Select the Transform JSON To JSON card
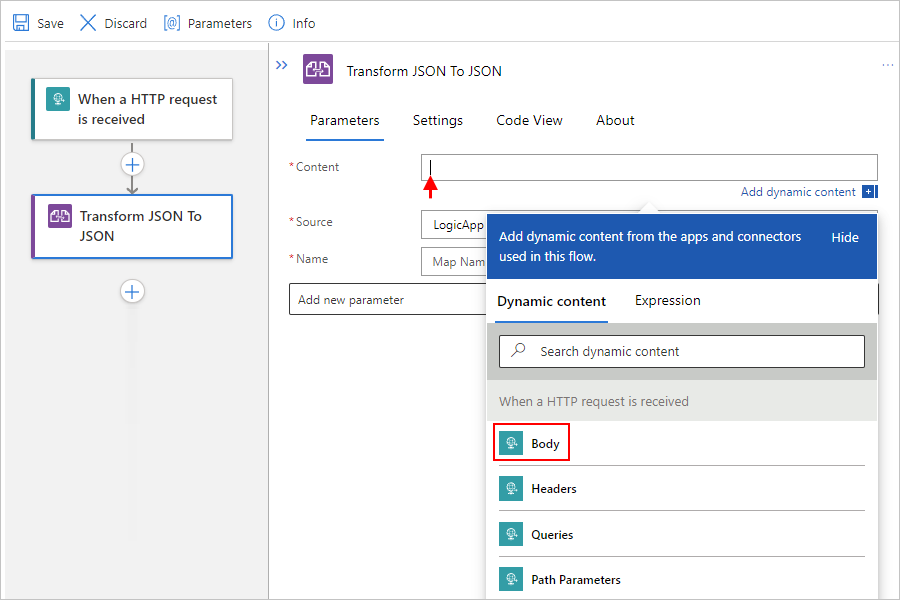 coord(132,226)
